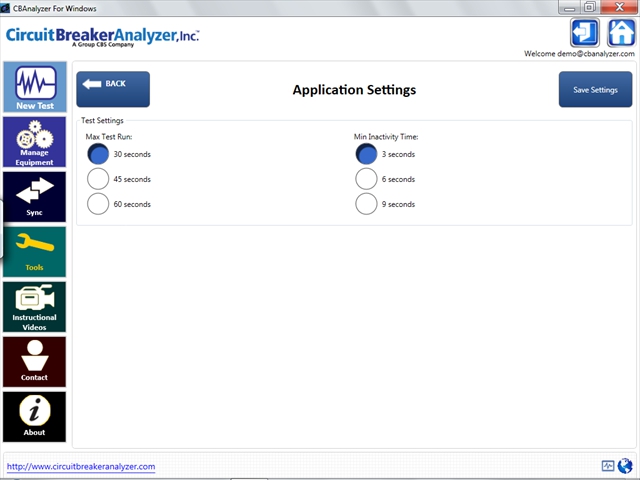Click the Max Test Run label

109,137
